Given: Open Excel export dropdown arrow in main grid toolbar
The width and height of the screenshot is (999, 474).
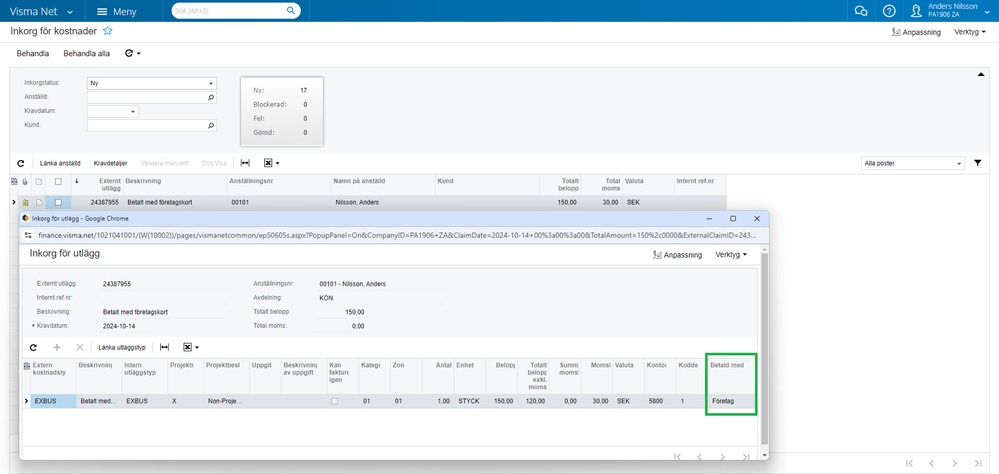Looking at the screenshot, I should coord(278,164).
